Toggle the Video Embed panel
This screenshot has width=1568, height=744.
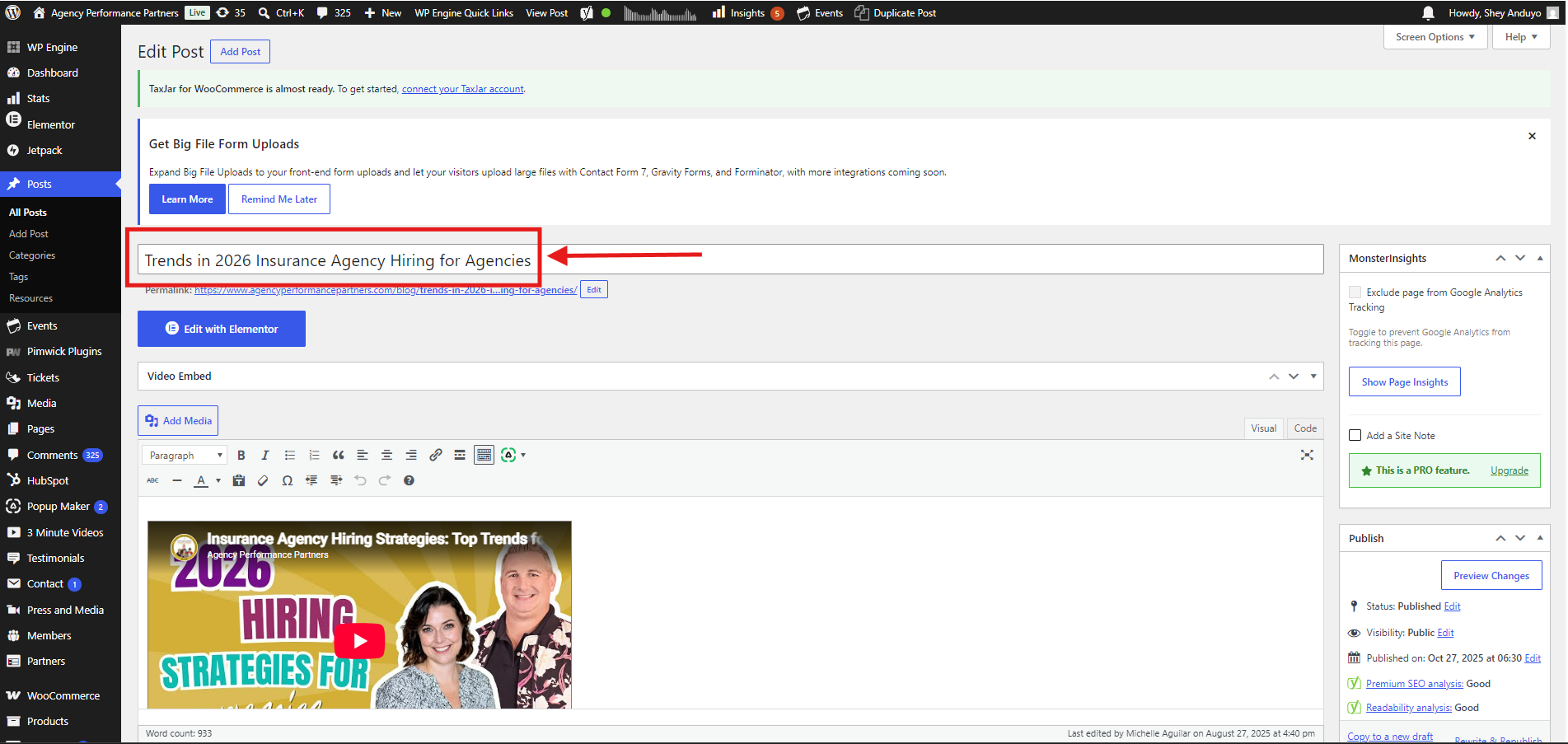[1313, 376]
